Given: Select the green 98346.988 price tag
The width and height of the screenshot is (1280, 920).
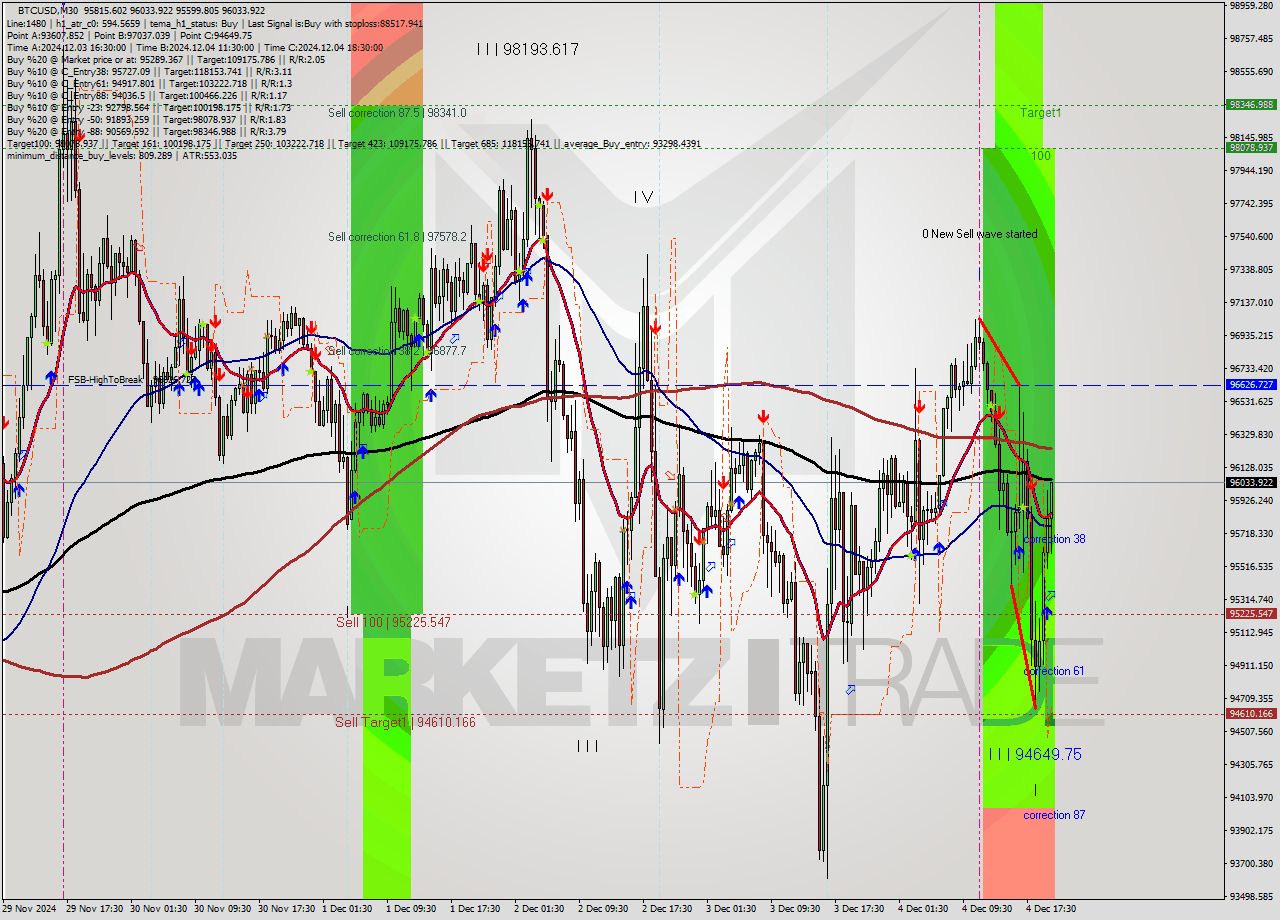Looking at the screenshot, I should (1251, 104).
